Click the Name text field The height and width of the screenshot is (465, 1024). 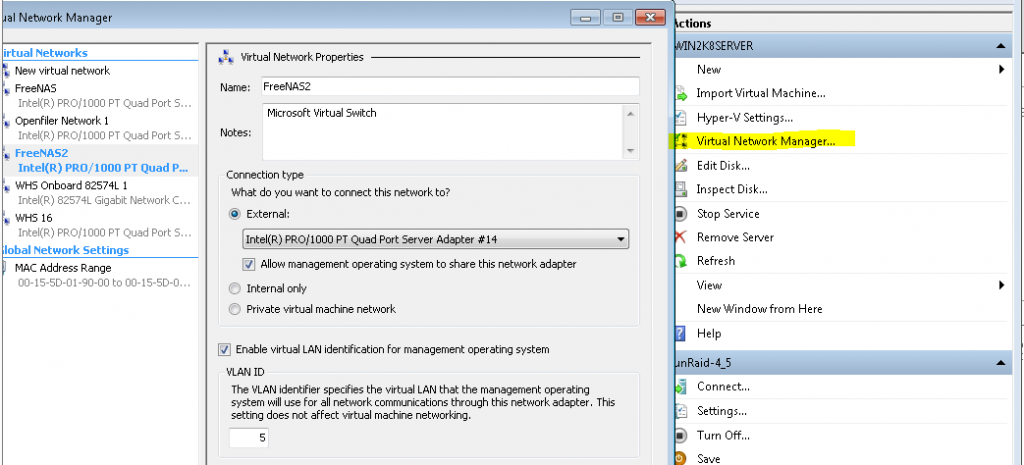click(448, 86)
